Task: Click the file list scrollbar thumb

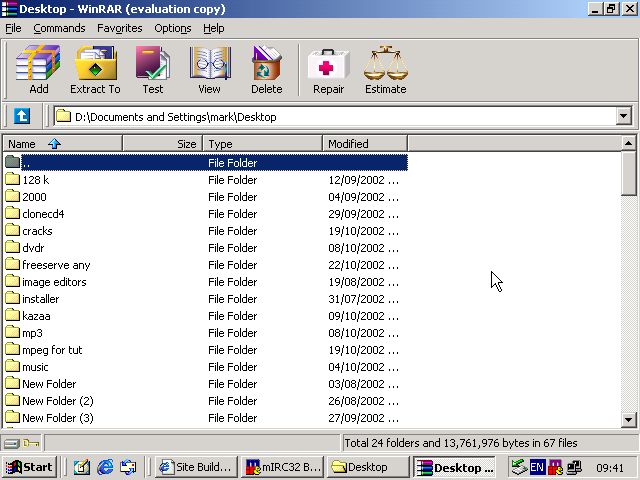Action: (x=628, y=173)
